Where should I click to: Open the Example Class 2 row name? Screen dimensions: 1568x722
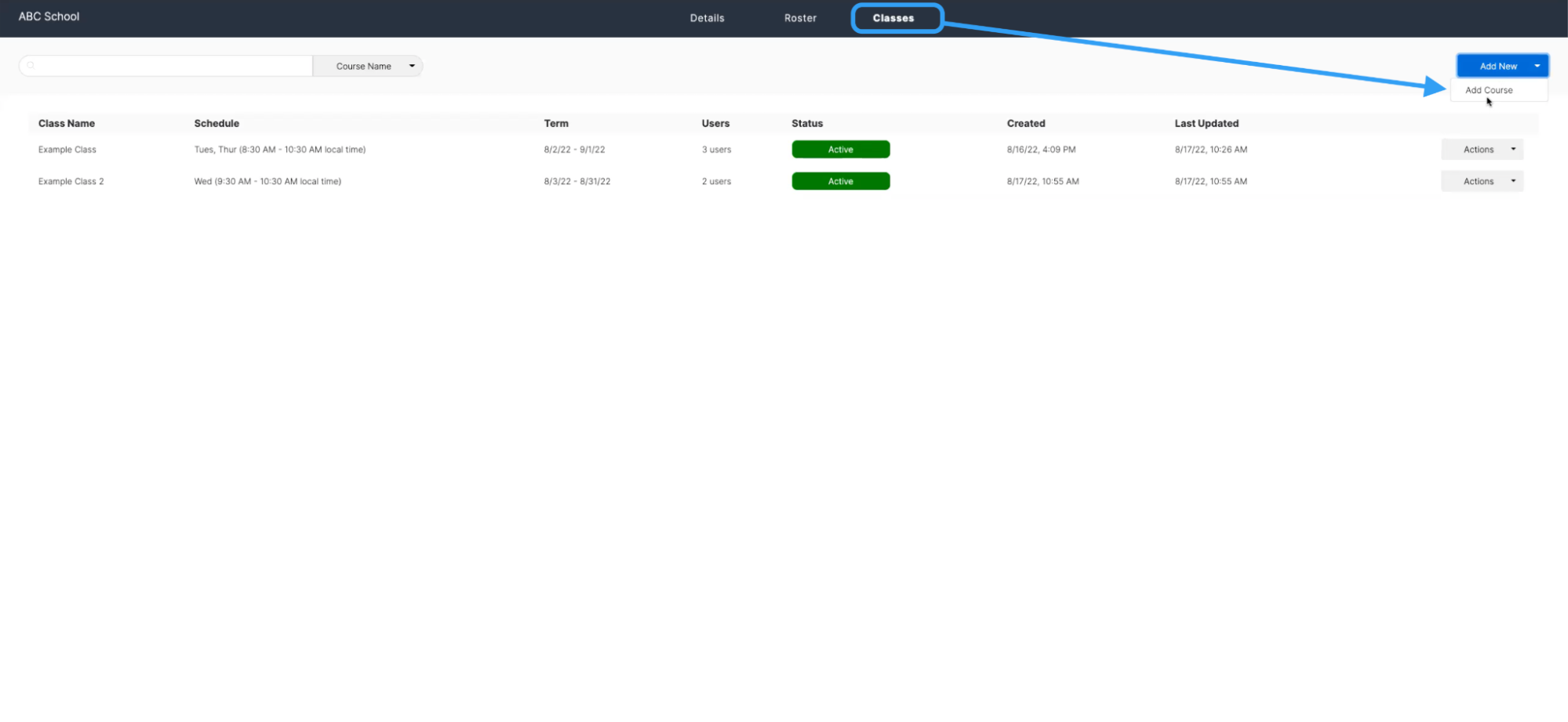pyautogui.click(x=71, y=181)
